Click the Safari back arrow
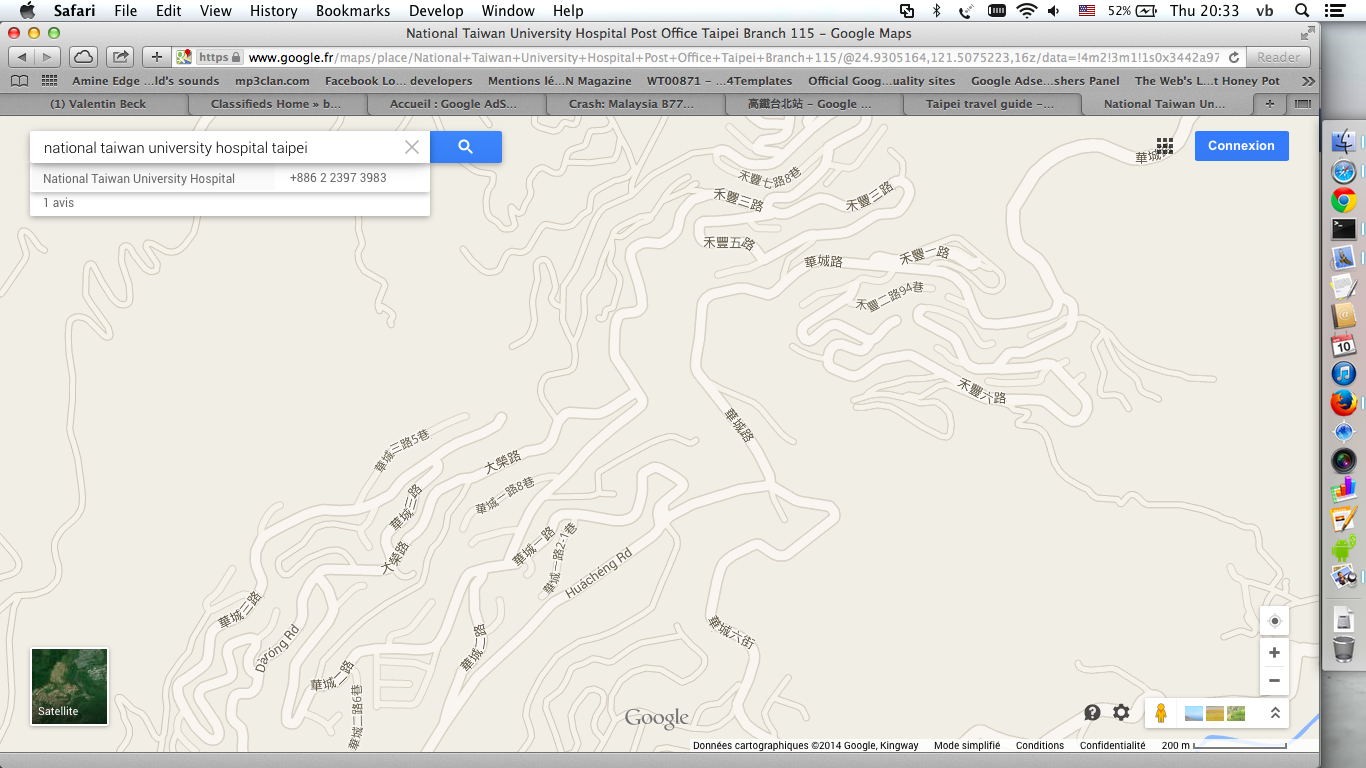 click(x=22, y=57)
